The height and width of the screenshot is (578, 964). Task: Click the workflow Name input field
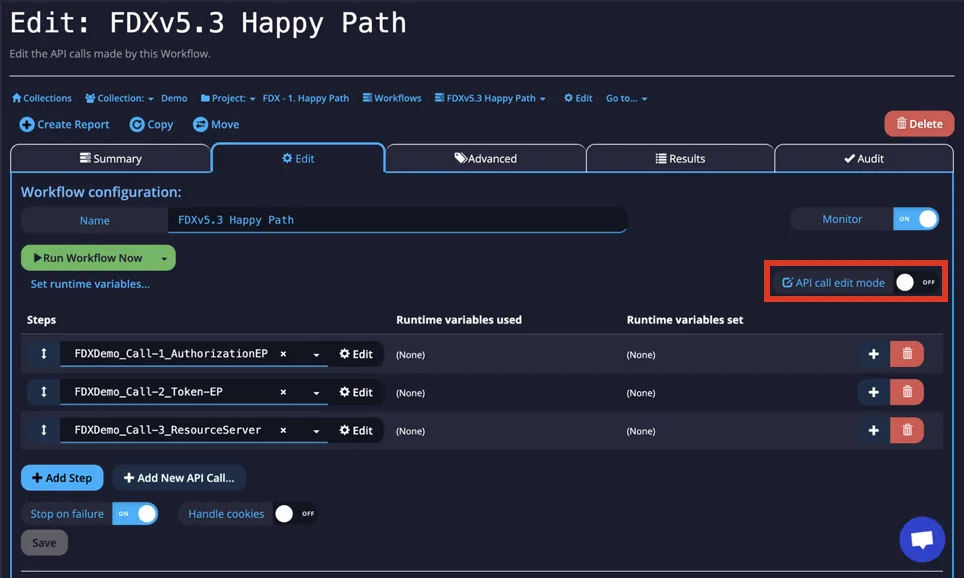397,220
